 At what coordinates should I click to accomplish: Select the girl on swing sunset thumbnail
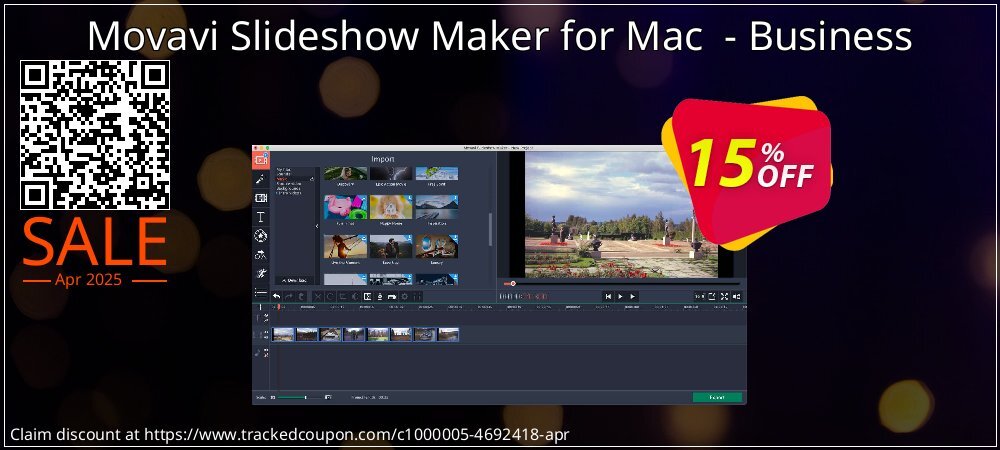(346, 247)
